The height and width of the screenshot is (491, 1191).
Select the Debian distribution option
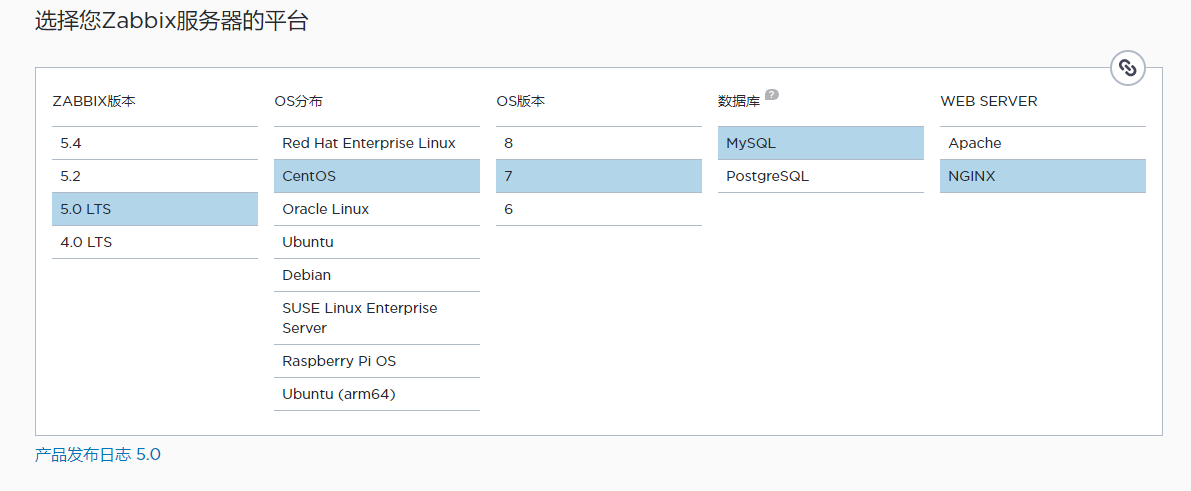tap(377, 275)
